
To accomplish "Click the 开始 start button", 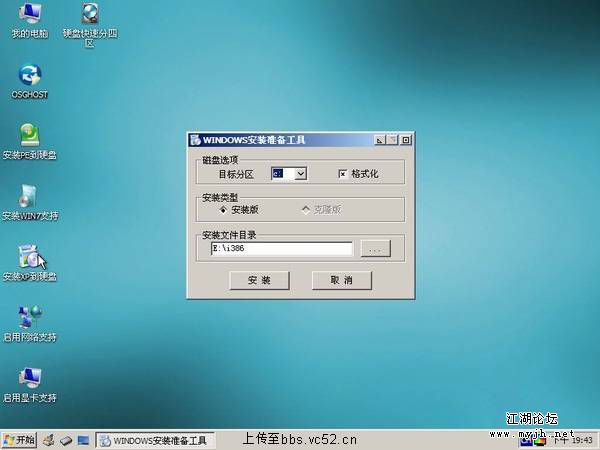I will [19, 440].
